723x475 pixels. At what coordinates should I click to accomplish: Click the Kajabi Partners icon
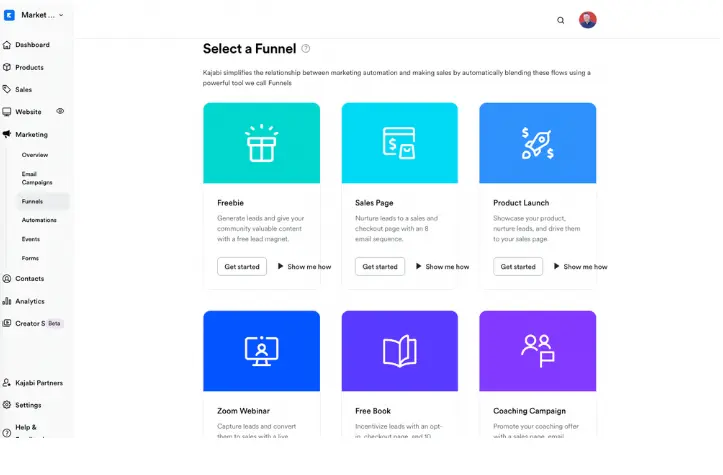7,383
